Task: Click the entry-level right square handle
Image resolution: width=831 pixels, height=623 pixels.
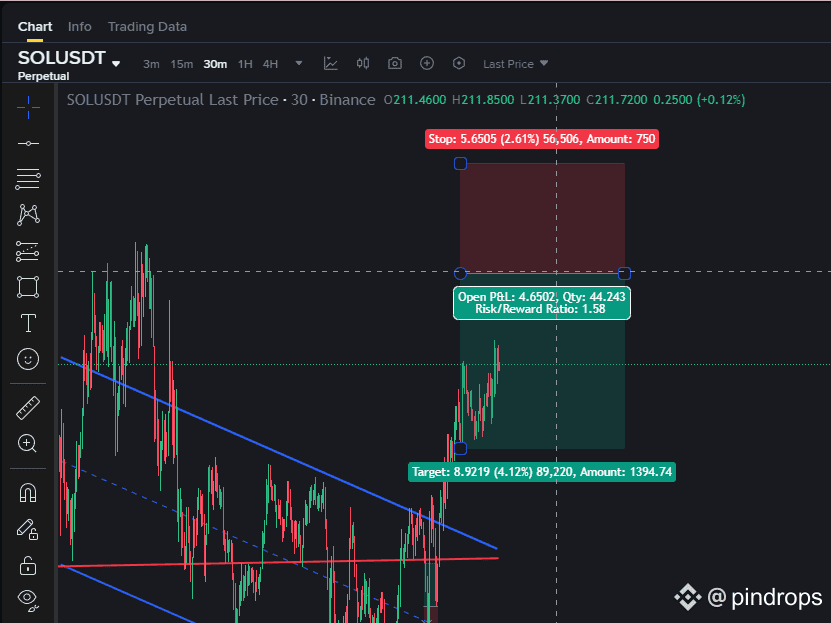Action: click(x=625, y=273)
